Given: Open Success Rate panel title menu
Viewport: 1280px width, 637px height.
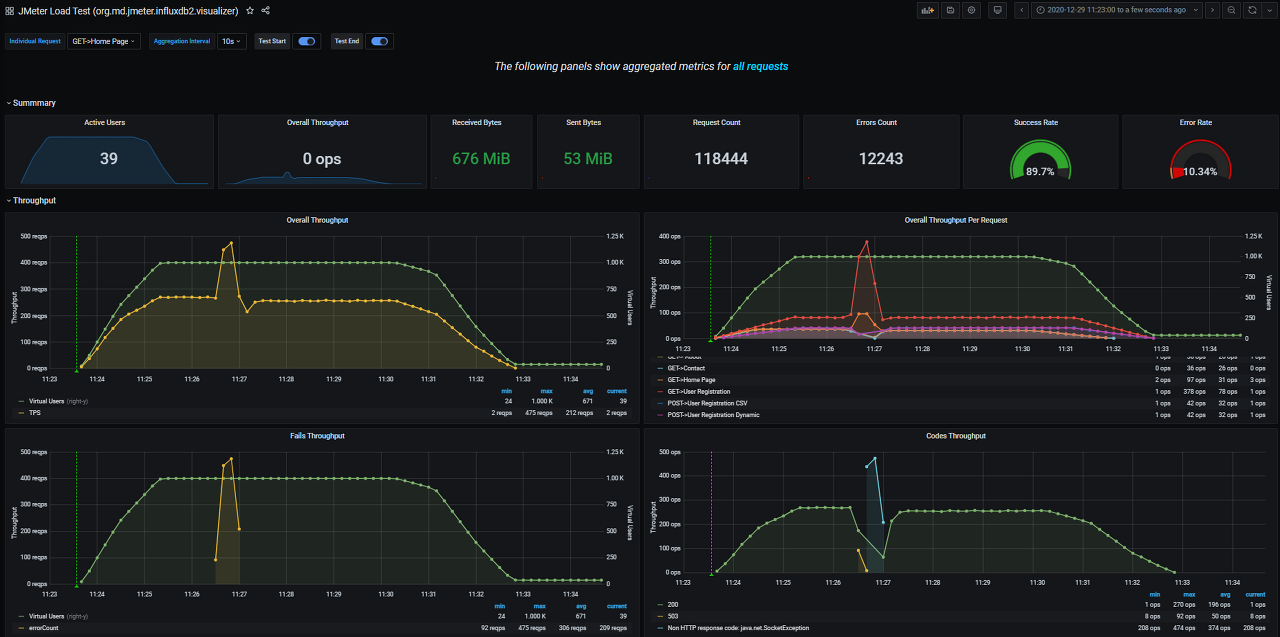Looking at the screenshot, I should click(x=1036, y=122).
